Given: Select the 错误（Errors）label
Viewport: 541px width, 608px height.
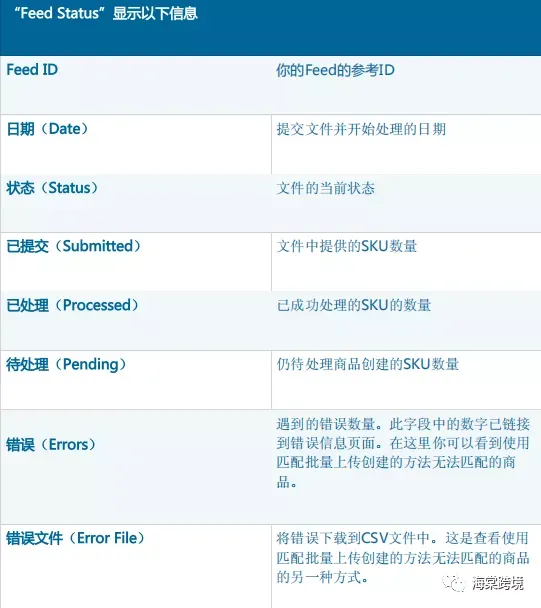Looking at the screenshot, I should tap(51, 444).
